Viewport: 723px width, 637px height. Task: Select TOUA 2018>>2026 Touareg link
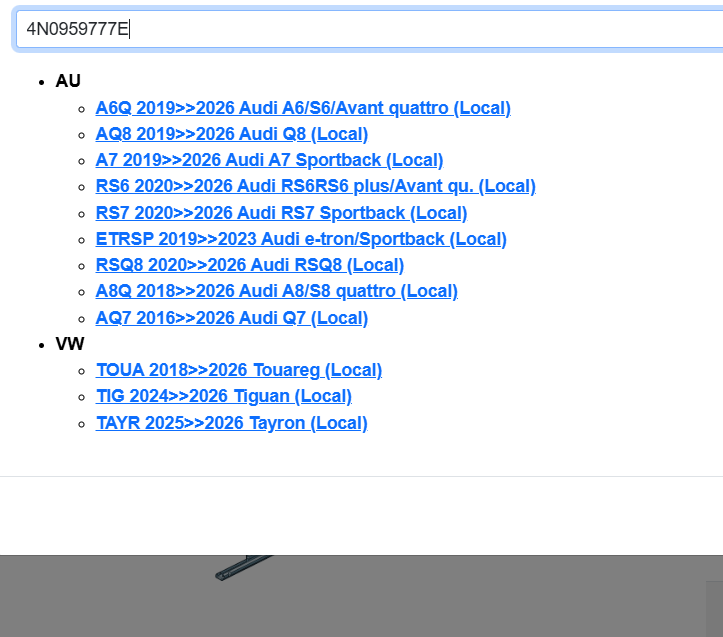[x=238, y=370]
